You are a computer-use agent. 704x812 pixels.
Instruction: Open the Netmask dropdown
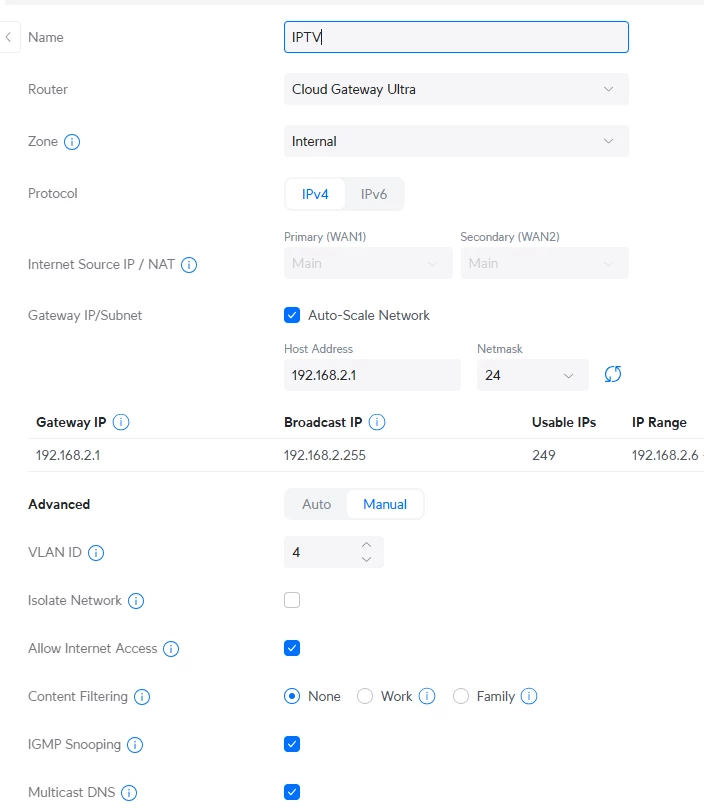530,375
